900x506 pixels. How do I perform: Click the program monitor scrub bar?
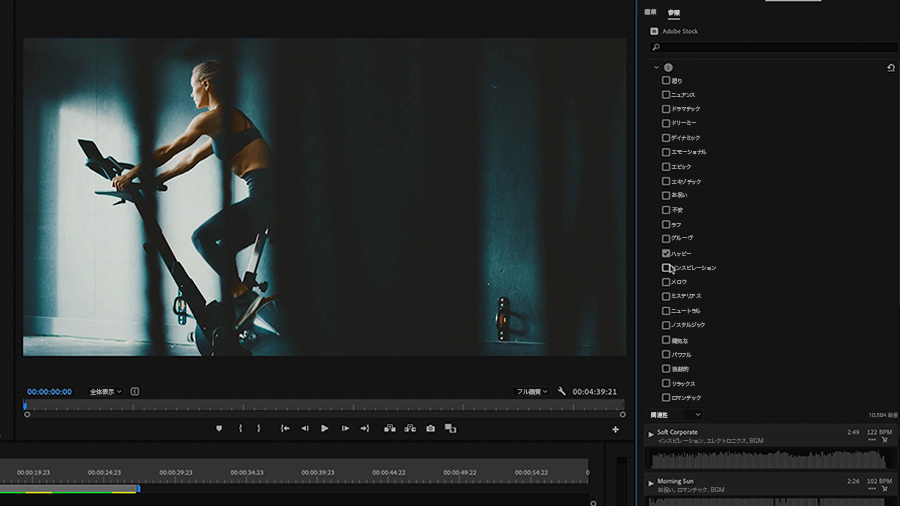(x=324, y=406)
